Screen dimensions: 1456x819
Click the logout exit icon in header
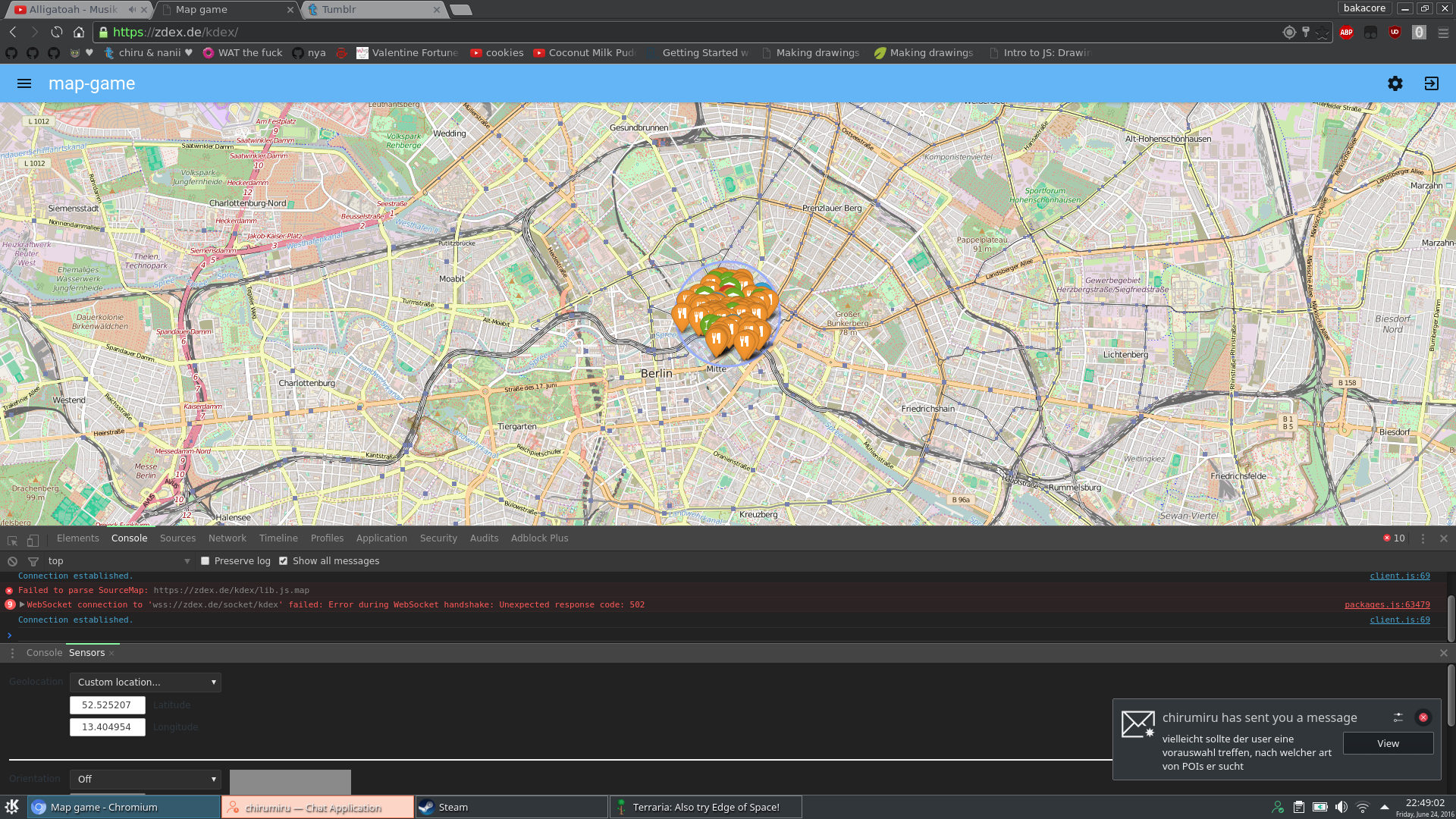coord(1432,83)
